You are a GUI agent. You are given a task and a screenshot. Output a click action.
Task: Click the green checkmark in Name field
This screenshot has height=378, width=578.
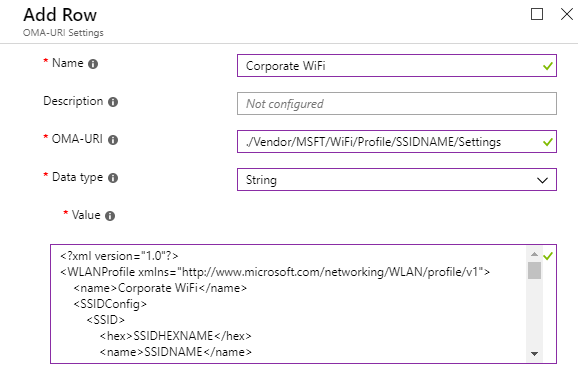tap(548, 66)
